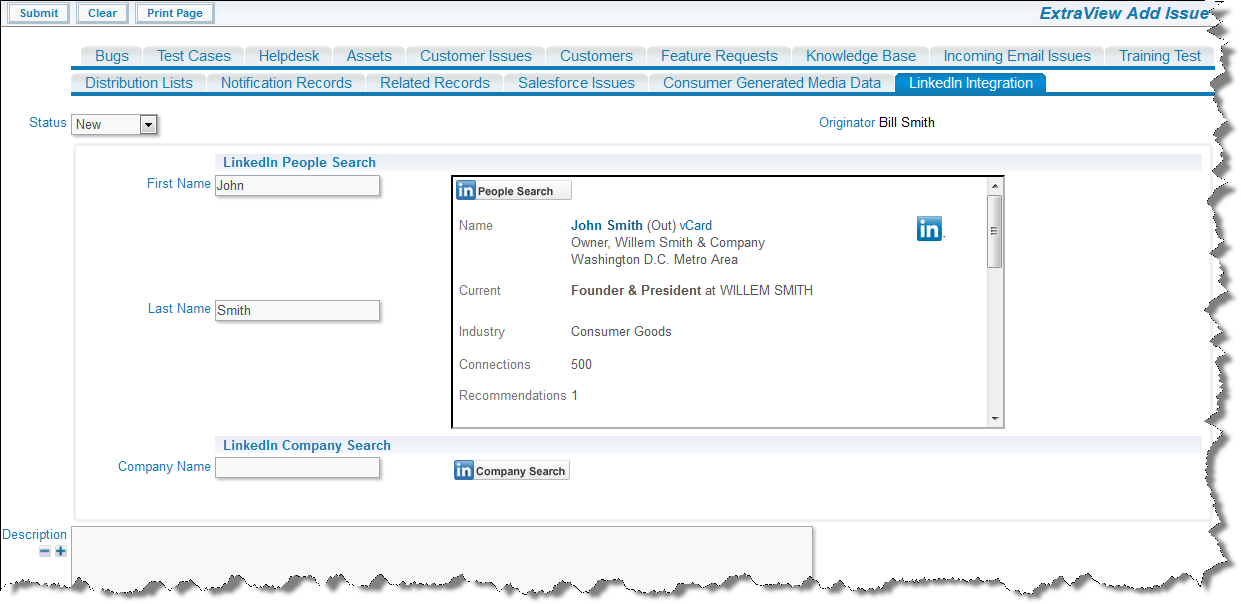
Task: Open the Feature Requests tab
Action: click(719, 56)
